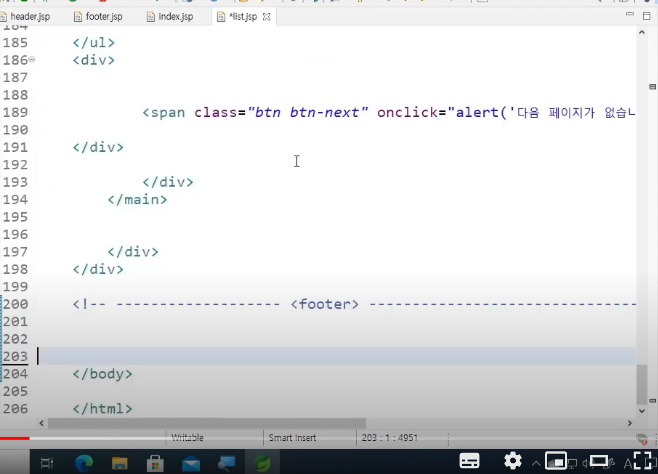Click the horizontal scrollbar left arrow

coord(42,423)
